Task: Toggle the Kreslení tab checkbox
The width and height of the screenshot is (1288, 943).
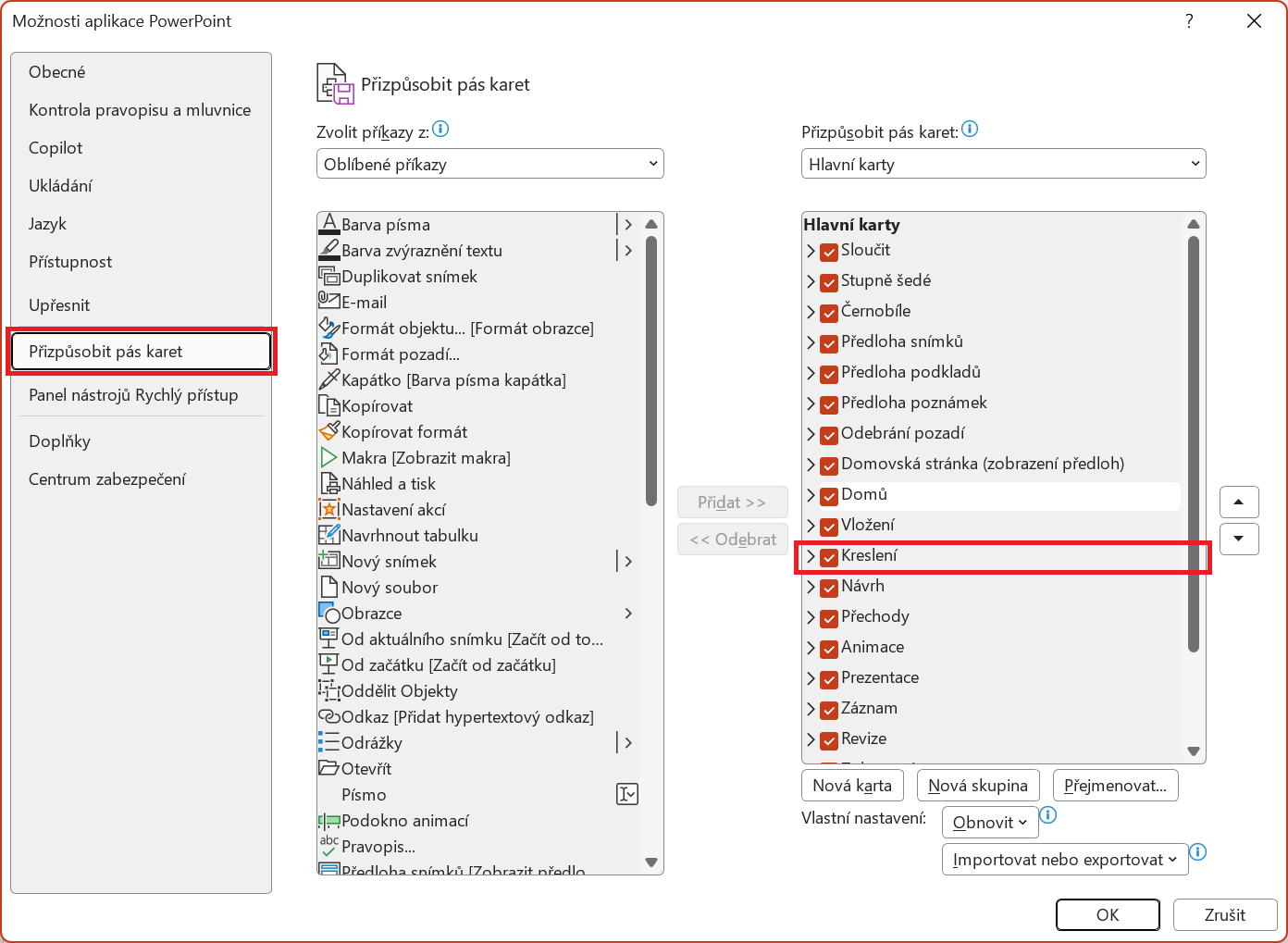Action: tap(829, 556)
